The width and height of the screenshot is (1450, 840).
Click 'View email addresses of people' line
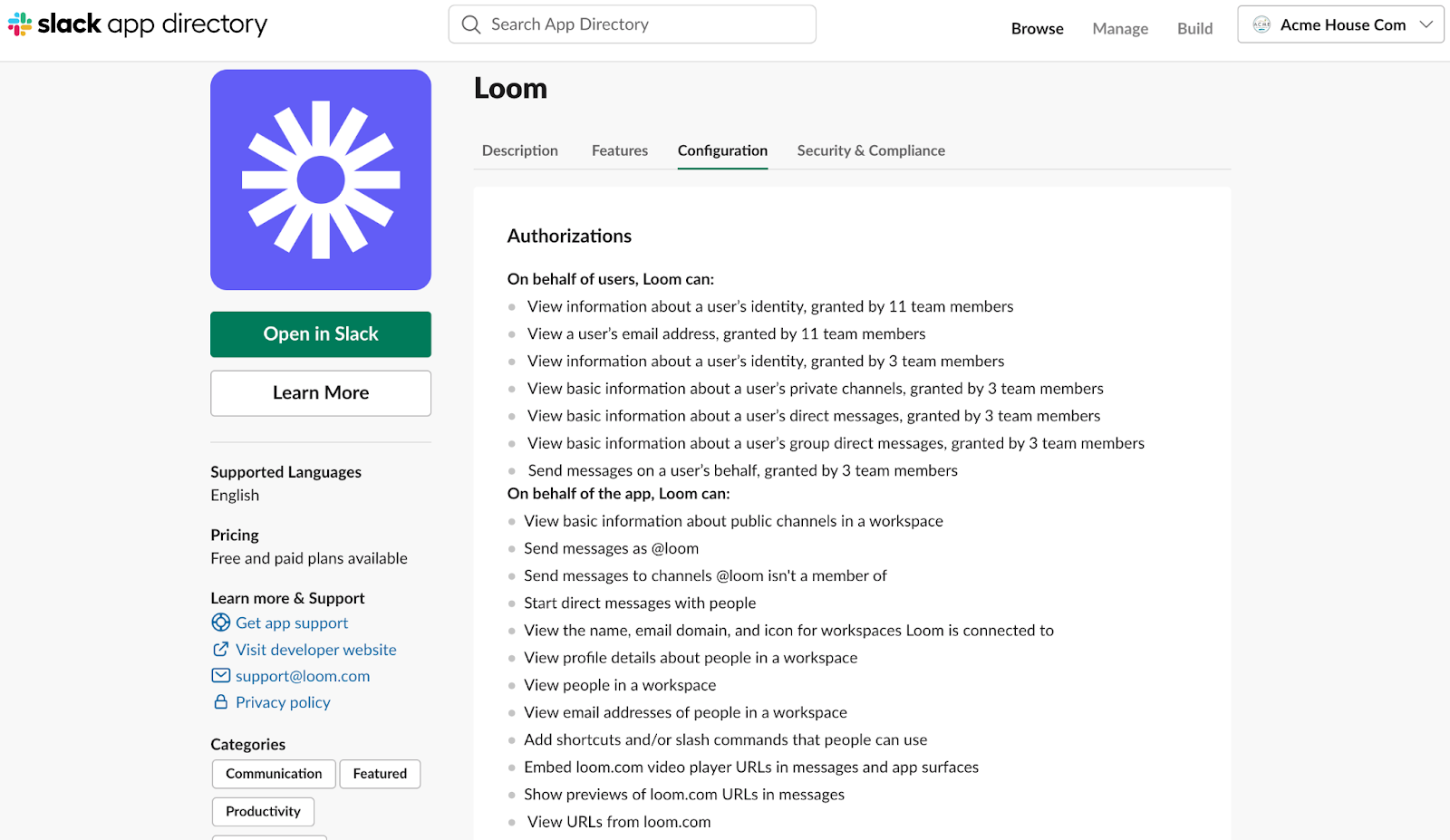pos(685,713)
